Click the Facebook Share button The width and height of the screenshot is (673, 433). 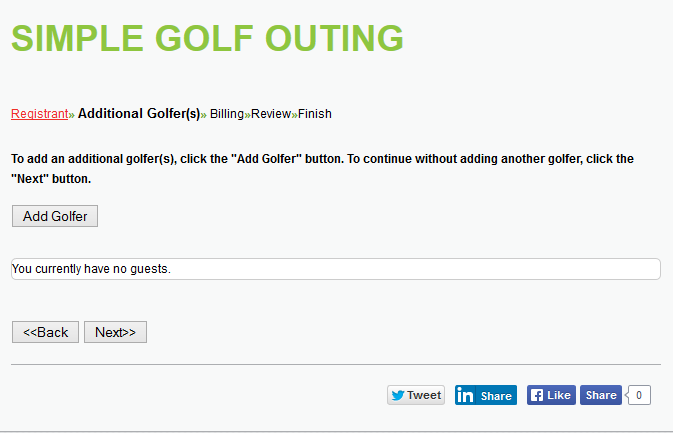point(601,395)
